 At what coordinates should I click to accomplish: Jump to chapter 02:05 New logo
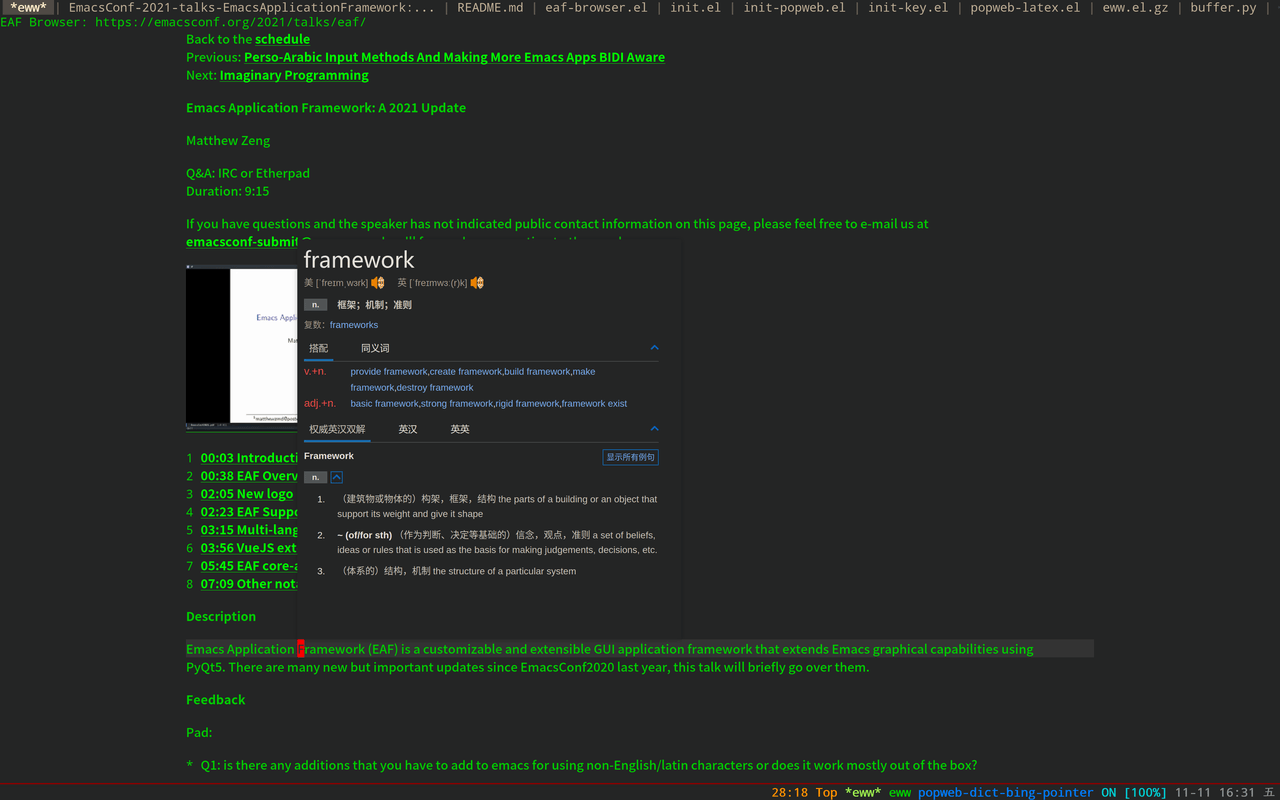[247, 494]
